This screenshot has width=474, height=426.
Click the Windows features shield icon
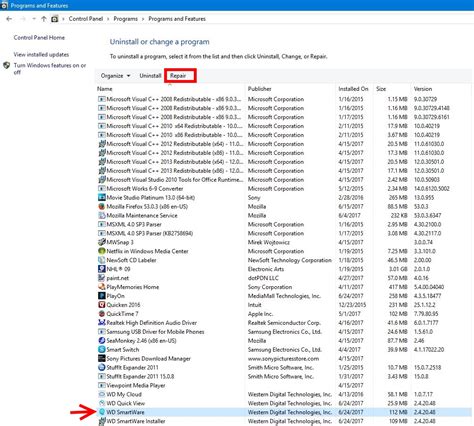(7, 65)
